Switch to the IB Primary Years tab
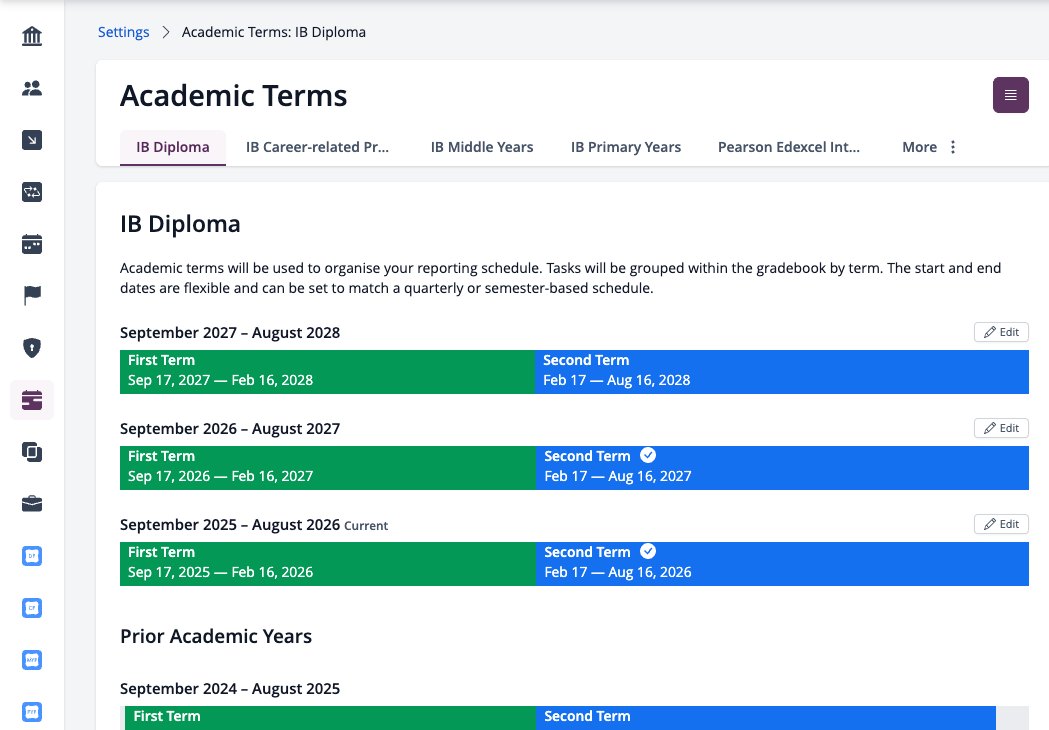Image resolution: width=1049 pixels, height=730 pixels. (x=626, y=147)
